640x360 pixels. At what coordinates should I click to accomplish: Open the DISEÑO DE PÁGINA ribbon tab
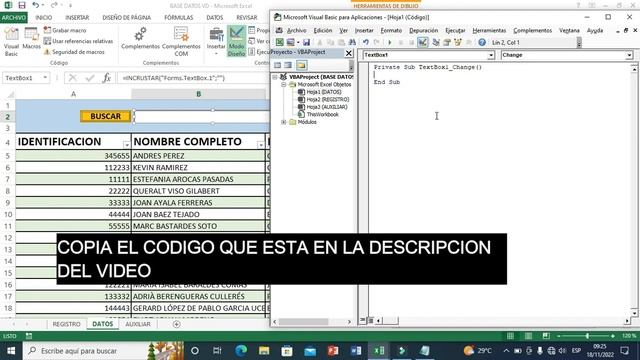[x=127, y=18]
